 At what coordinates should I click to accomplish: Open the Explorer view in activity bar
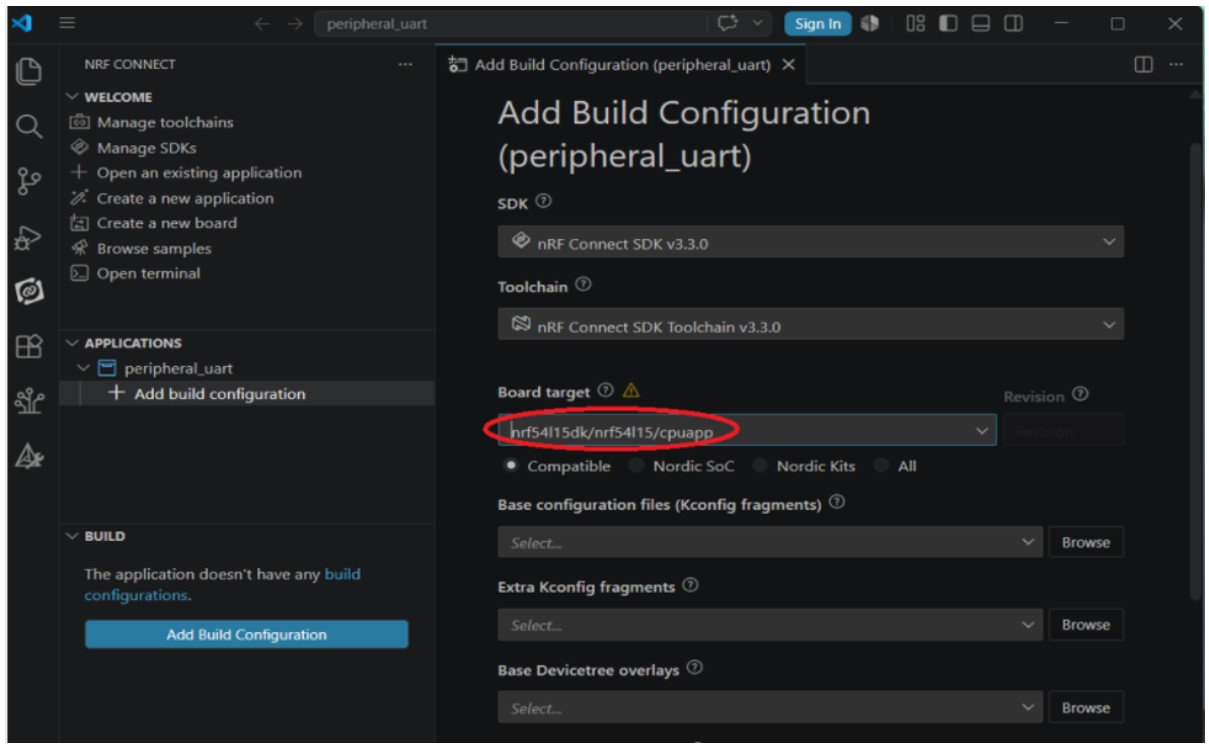pos(30,71)
